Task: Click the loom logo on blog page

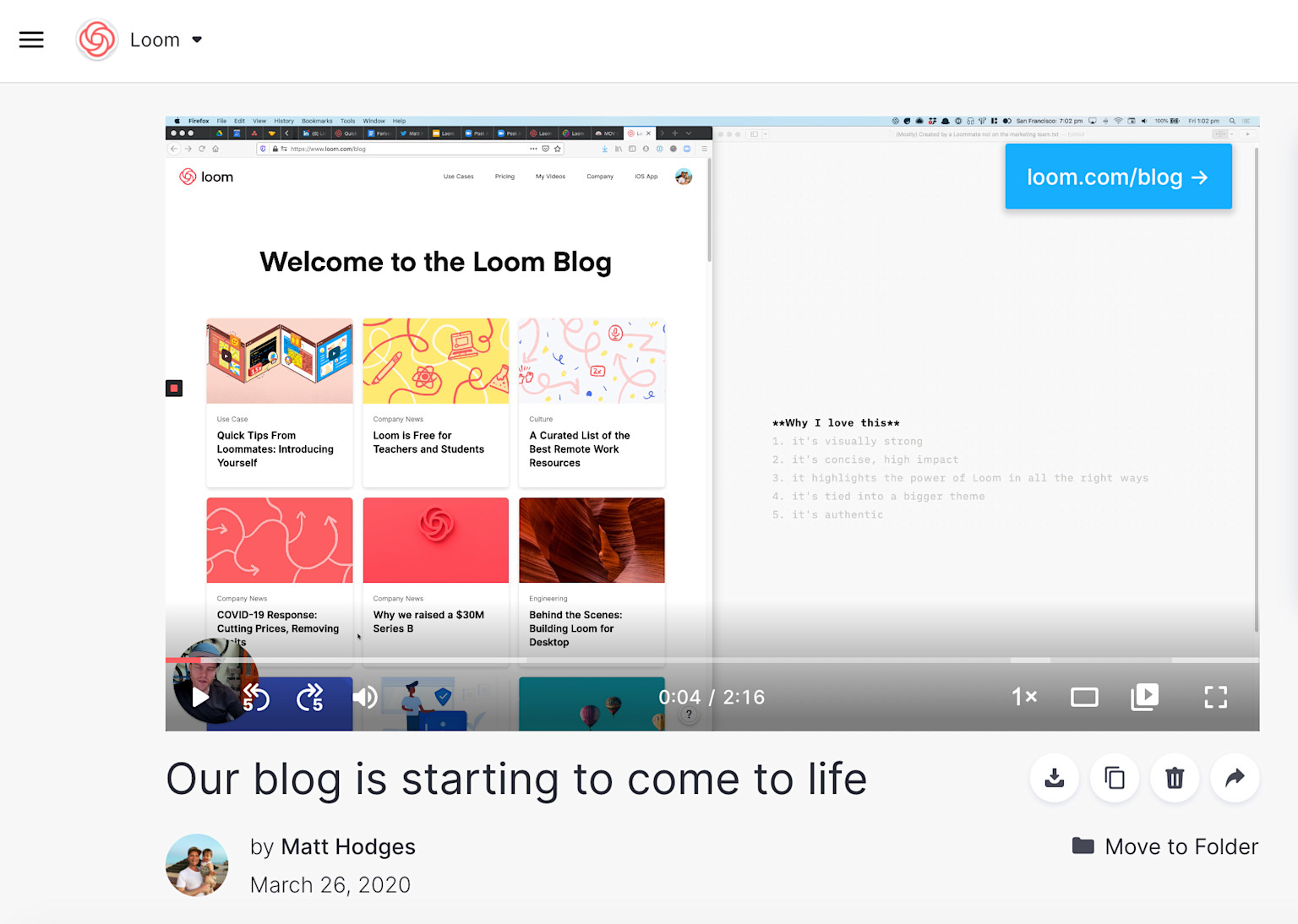Action: coord(206,177)
